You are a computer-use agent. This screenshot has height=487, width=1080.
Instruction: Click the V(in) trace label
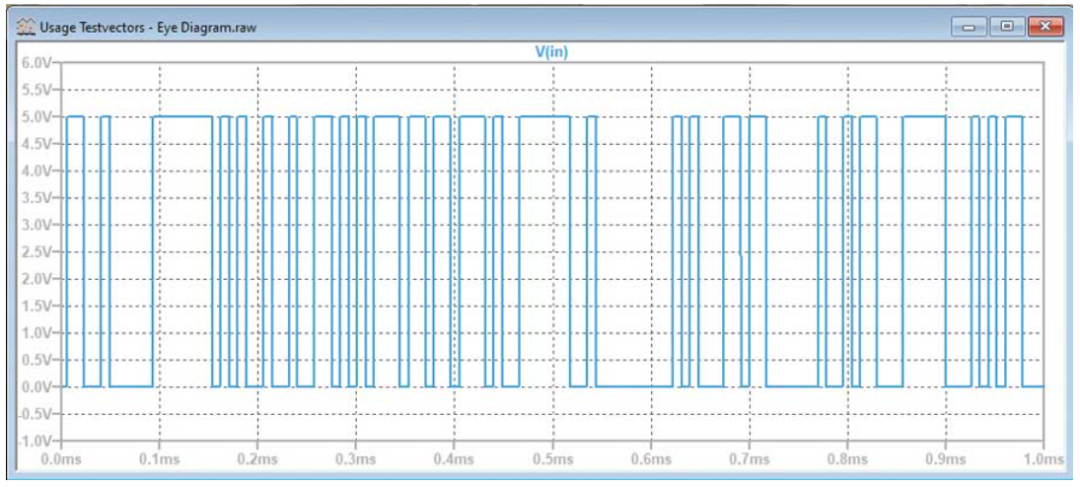tap(551, 53)
